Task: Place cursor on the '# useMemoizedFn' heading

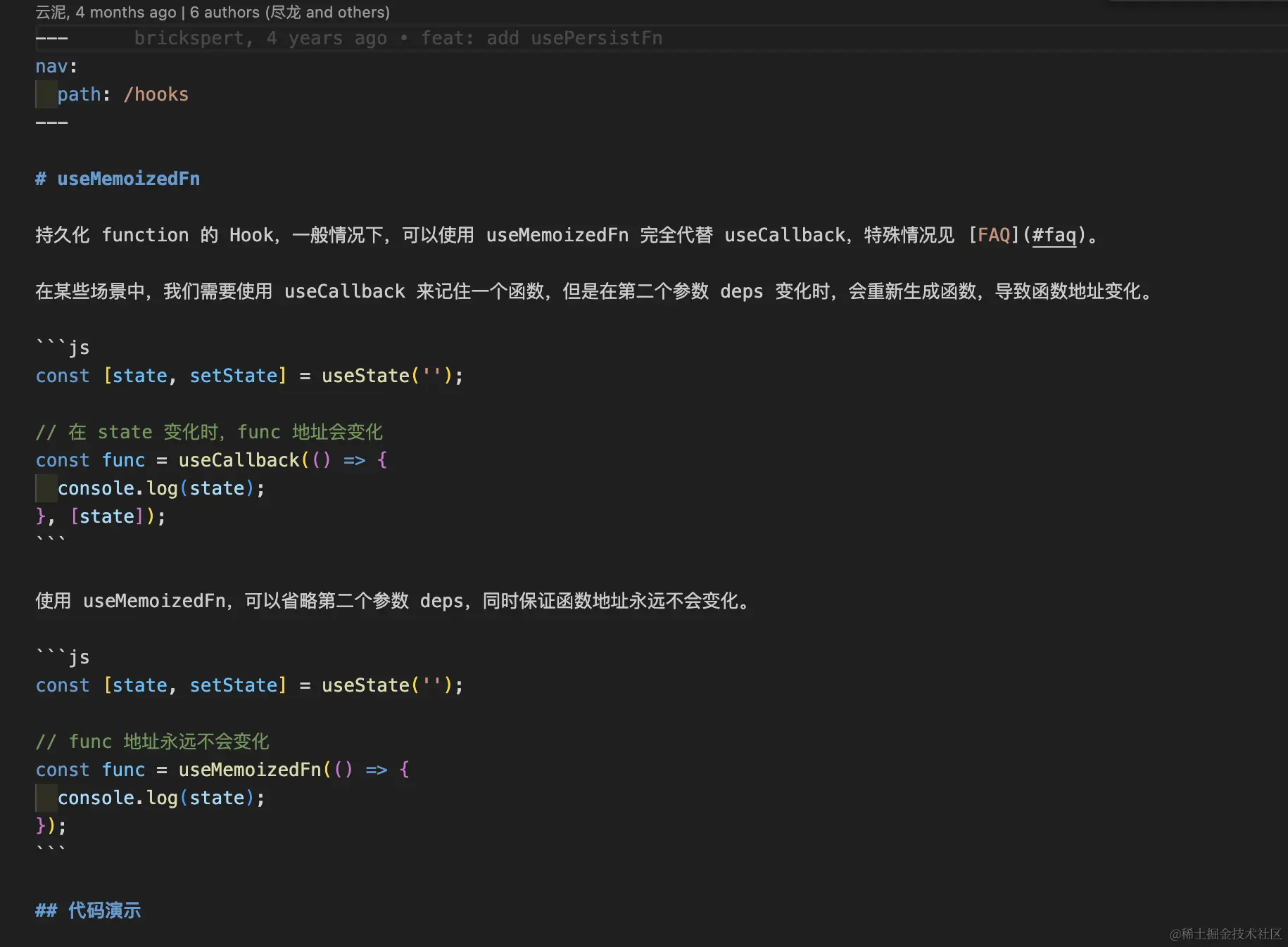Action: [x=118, y=179]
